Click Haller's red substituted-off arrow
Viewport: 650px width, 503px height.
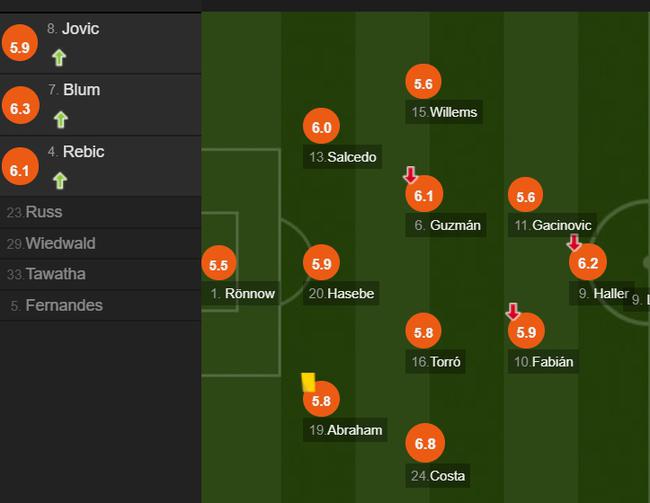[574, 242]
